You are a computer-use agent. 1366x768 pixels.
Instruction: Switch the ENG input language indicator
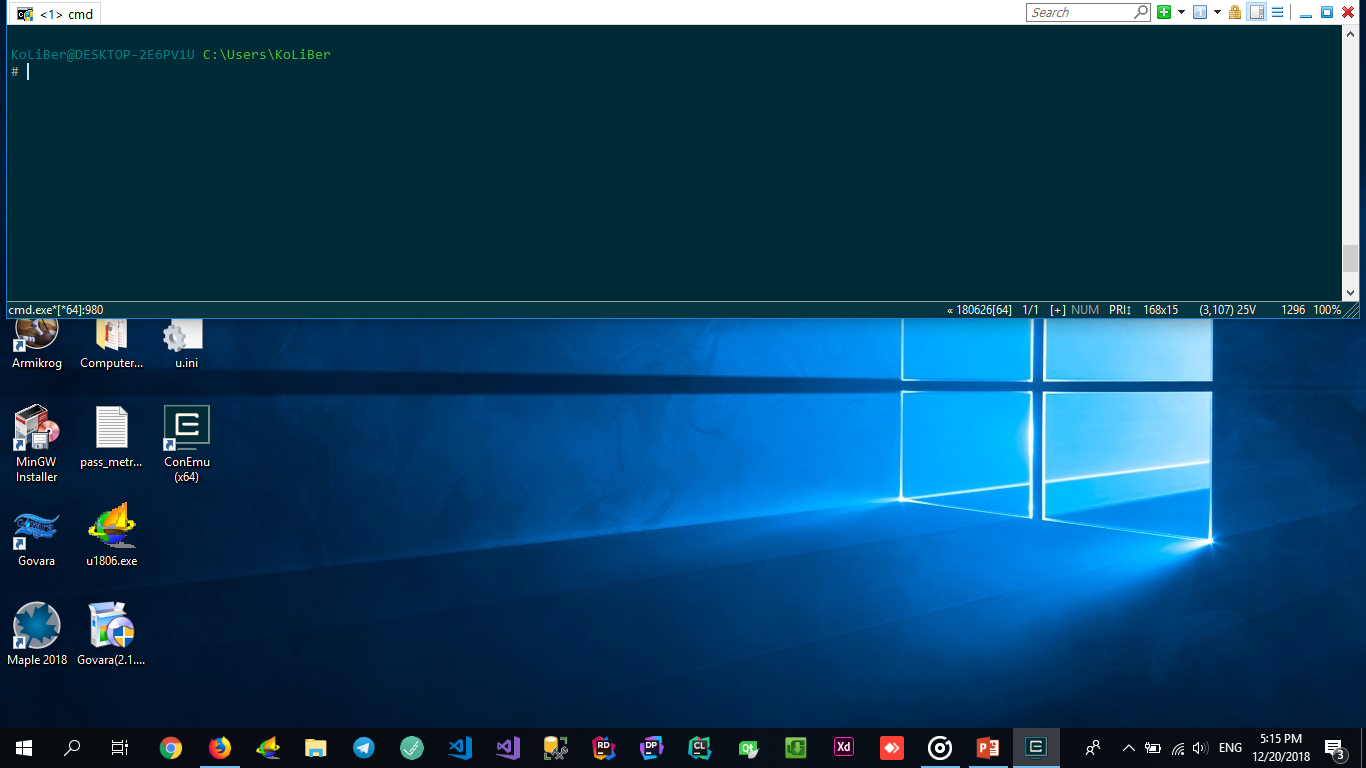point(1230,747)
